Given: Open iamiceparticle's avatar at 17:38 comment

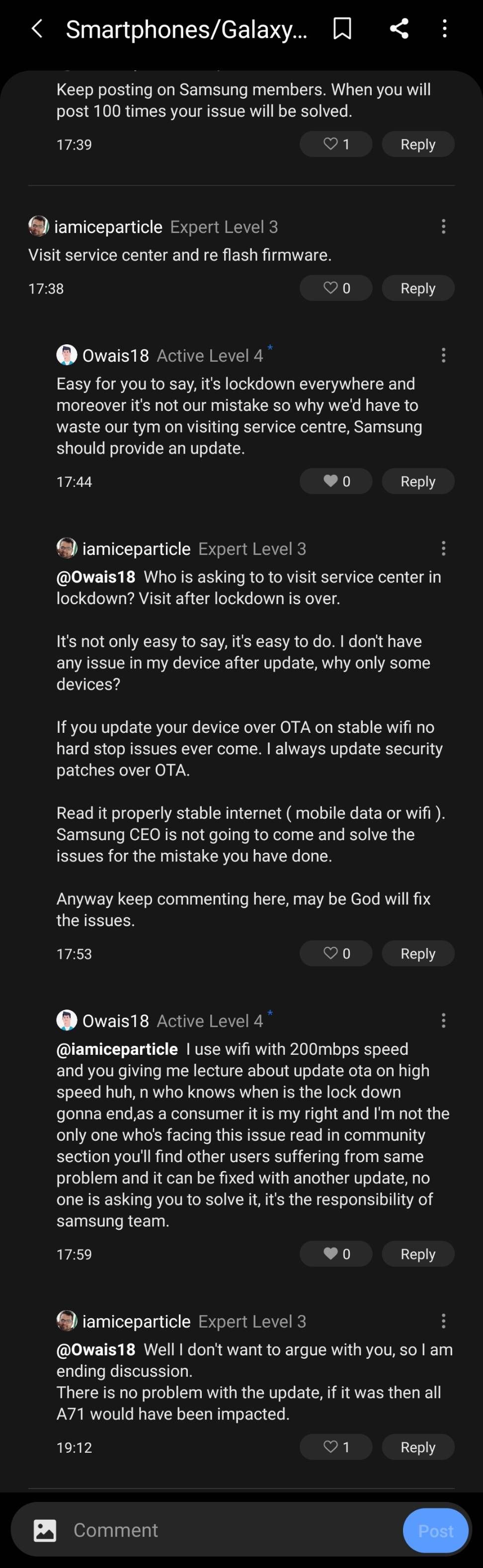Looking at the screenshot, I should pyautogui.click(x=38, y=227).
